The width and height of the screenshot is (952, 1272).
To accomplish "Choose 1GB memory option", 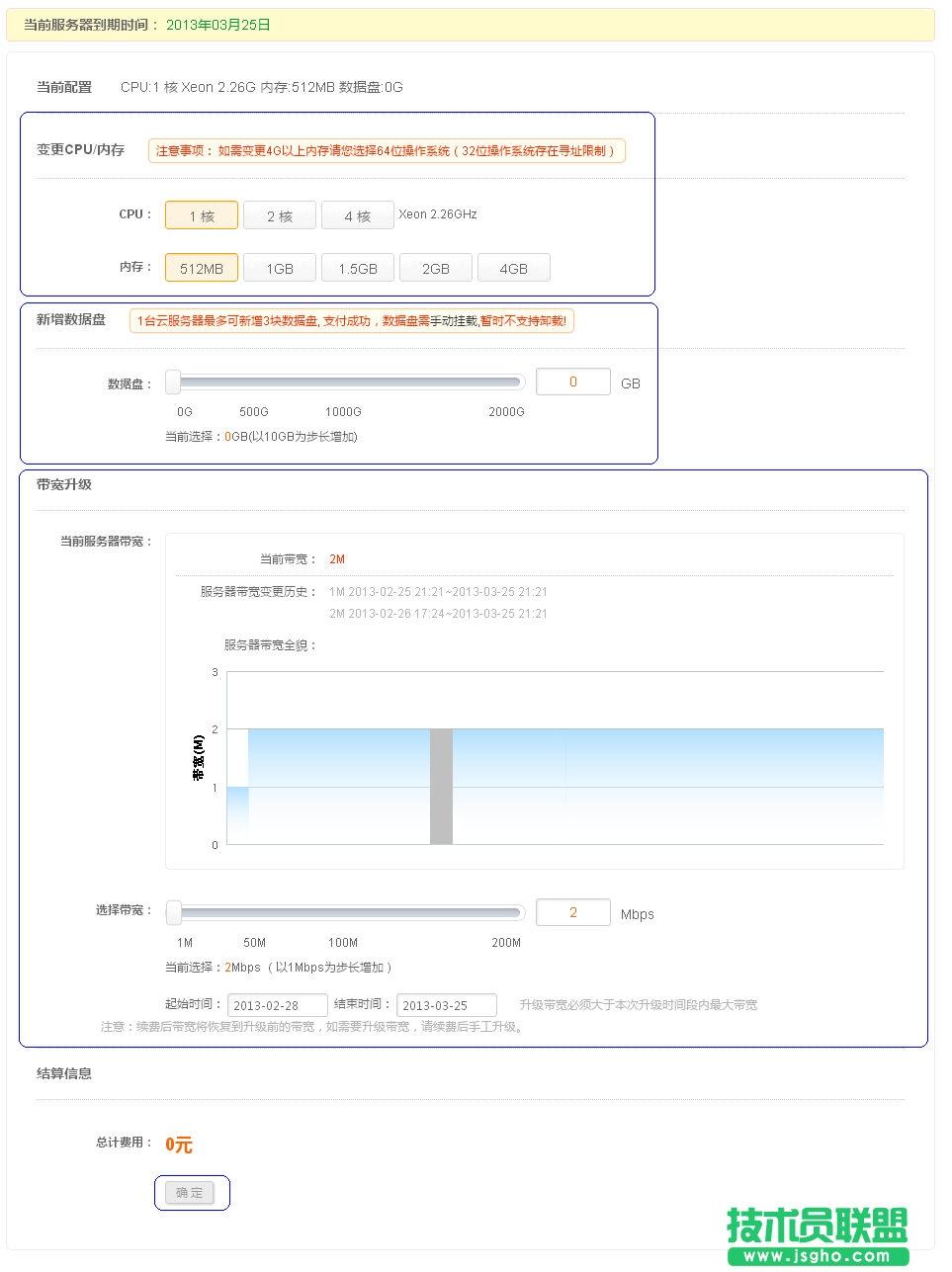I will point(279,267).
